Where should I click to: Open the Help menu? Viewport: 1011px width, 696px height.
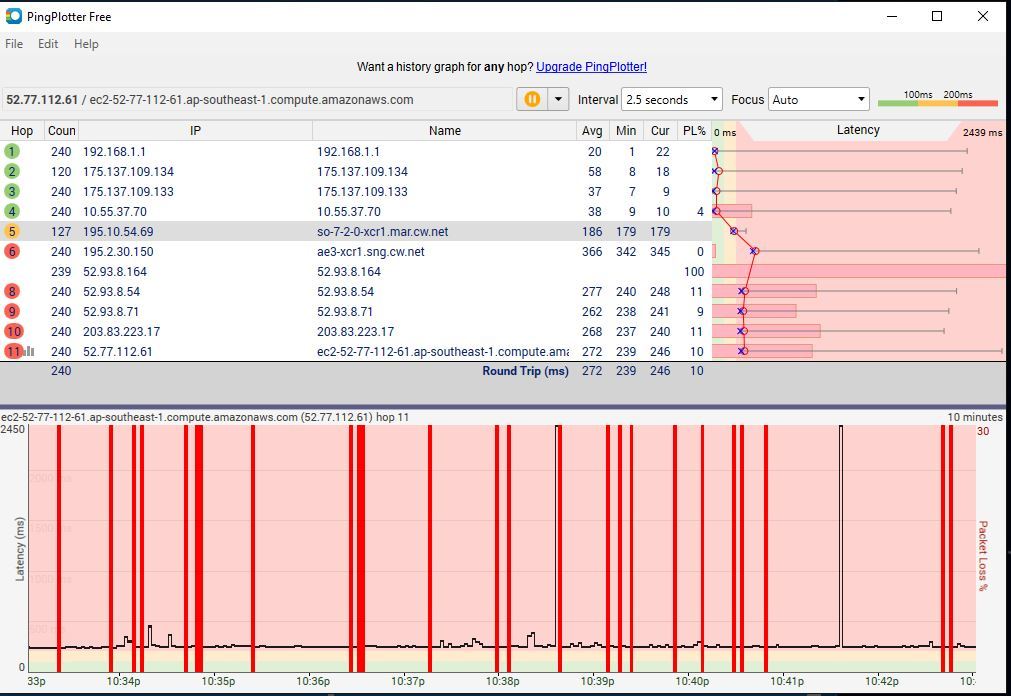tap(86, 44)
